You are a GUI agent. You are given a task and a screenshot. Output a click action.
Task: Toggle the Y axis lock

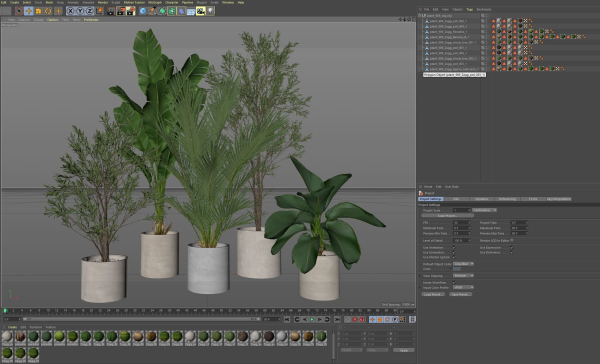[80, 11]
